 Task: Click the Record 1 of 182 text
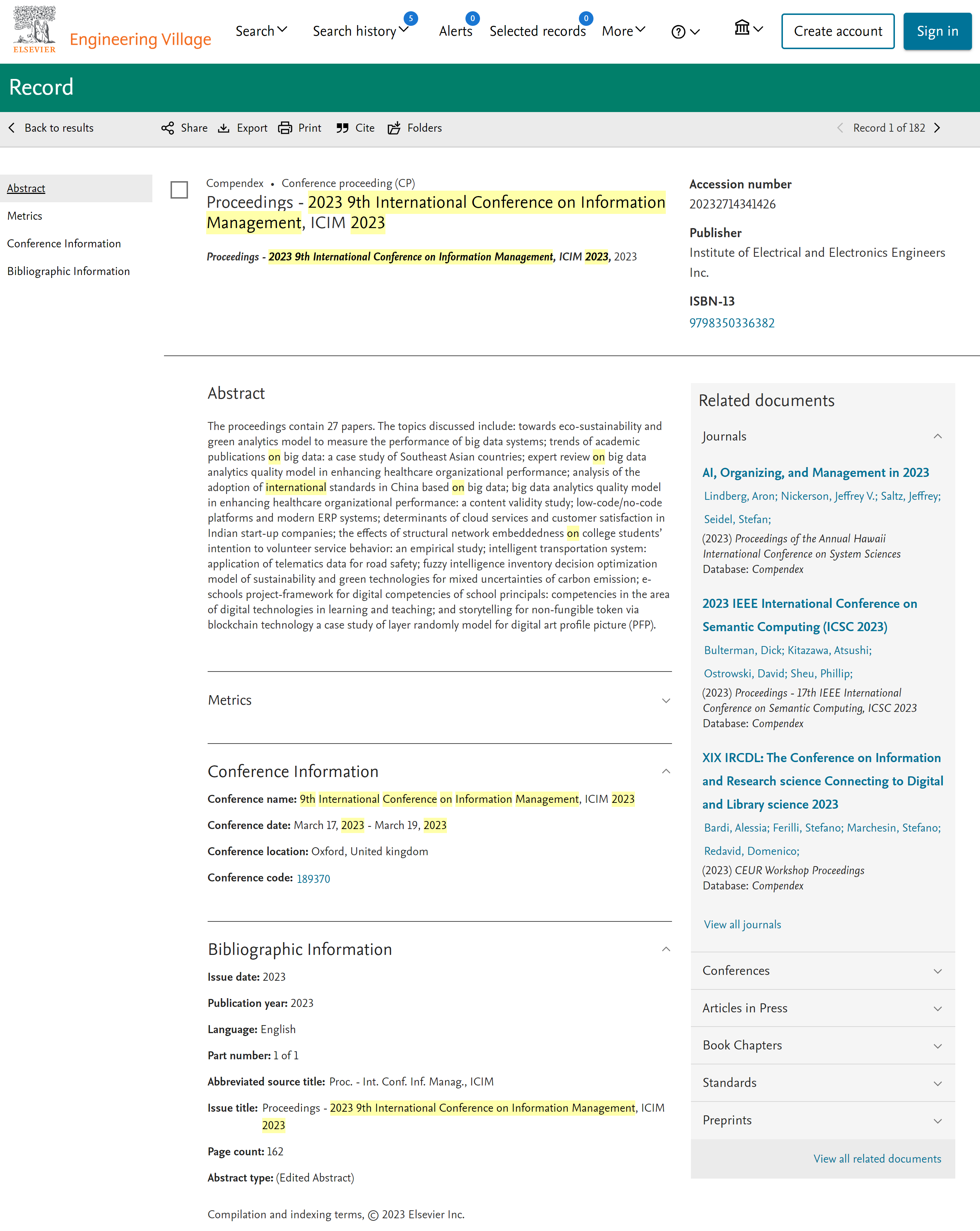(889, 128)
